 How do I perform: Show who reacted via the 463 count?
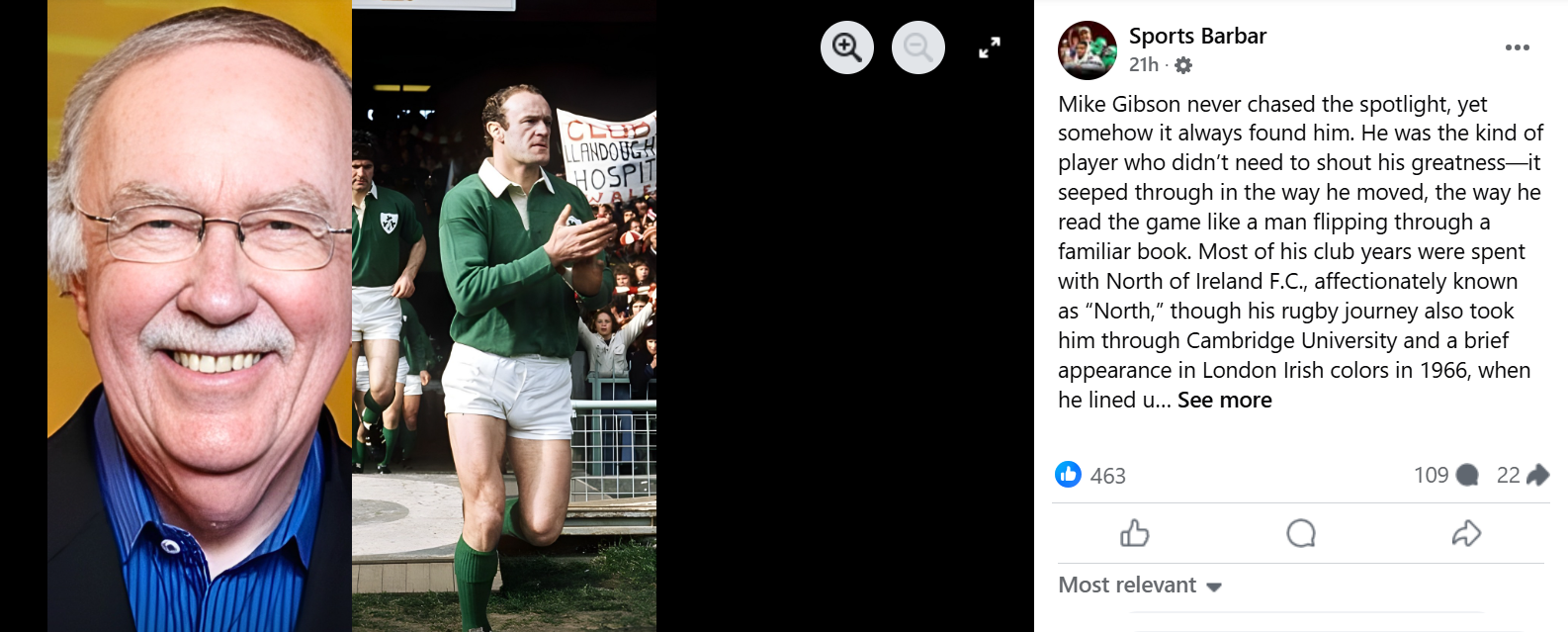tap(1107, 476)
